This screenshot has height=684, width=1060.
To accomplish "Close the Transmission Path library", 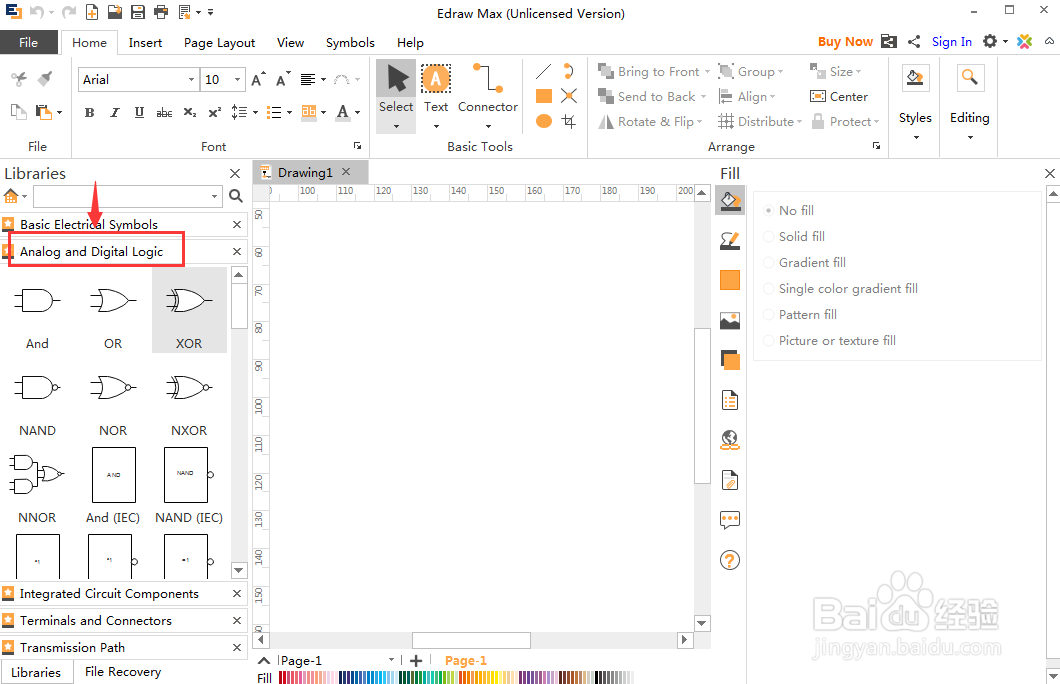I will pyautogui.click(x=237, y=648).
